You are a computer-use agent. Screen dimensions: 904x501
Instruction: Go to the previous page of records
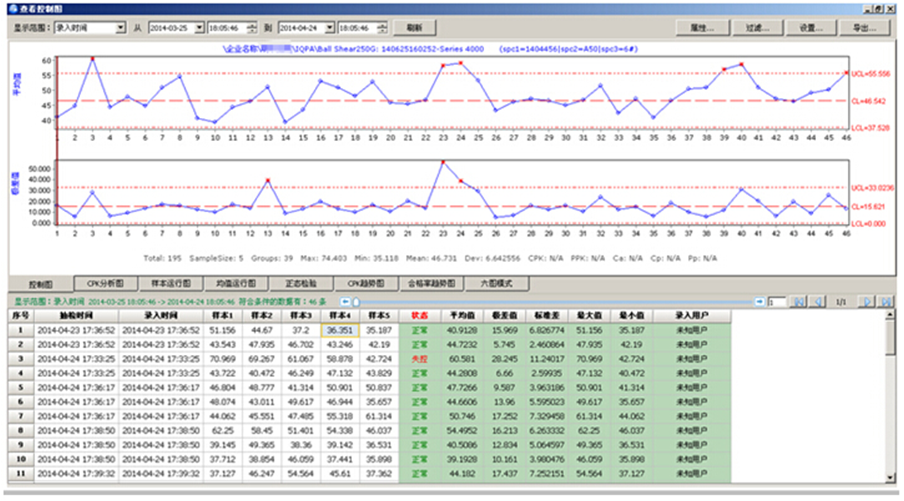pos(818,301)
